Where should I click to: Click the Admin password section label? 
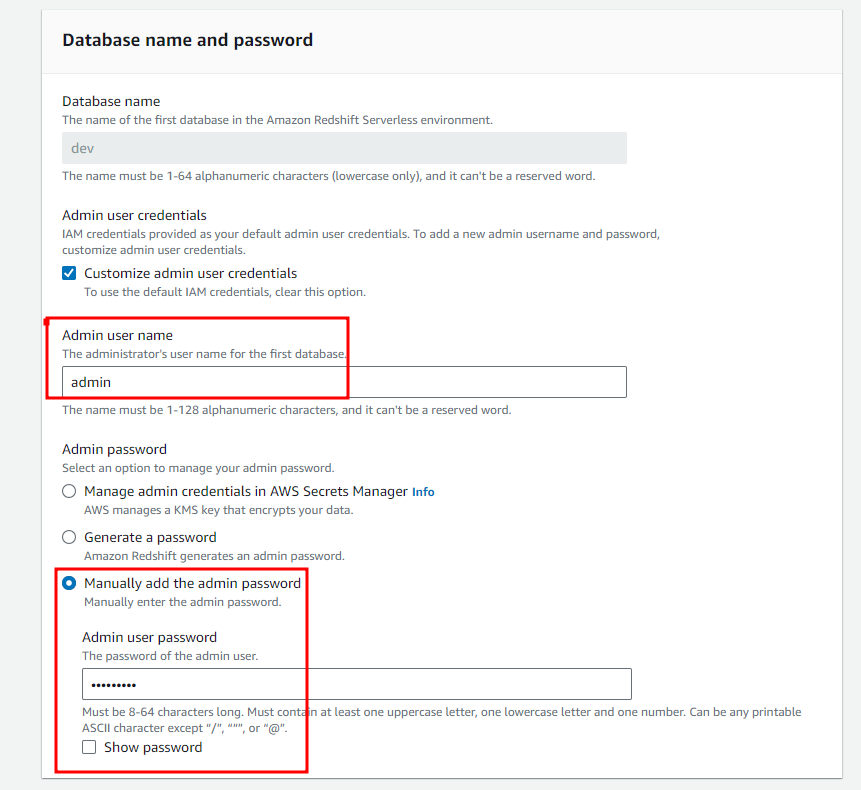[x=114, y=450]
